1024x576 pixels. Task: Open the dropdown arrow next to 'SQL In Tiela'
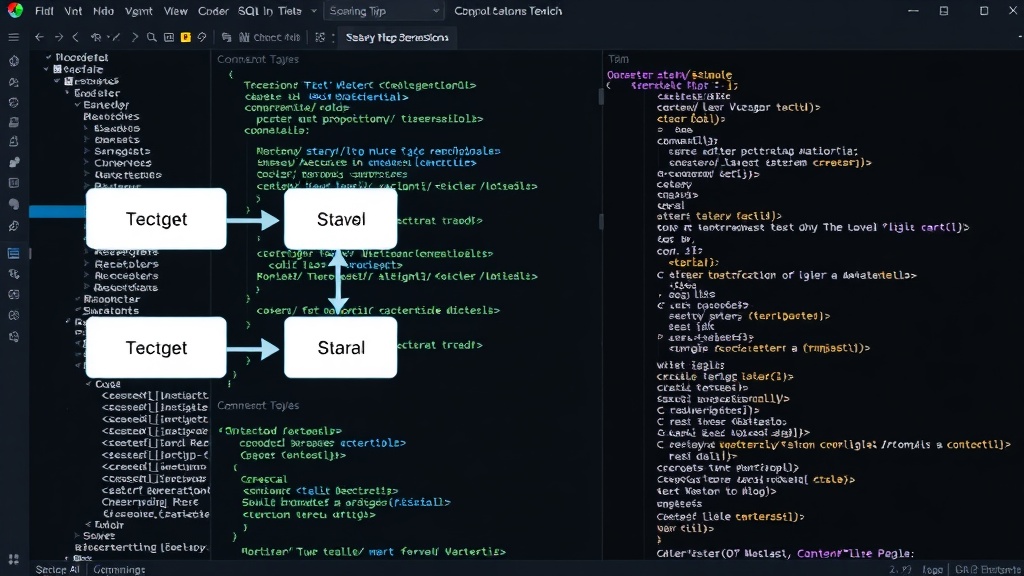[x=313, y=11]
